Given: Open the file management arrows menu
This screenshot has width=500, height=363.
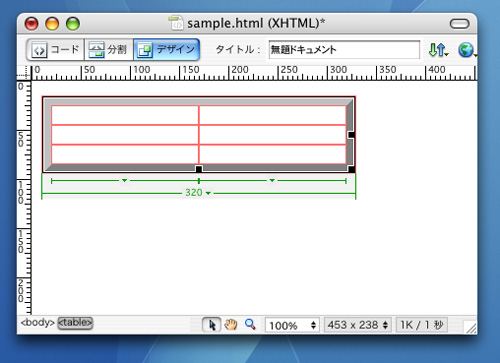Looking at the screenshot, I should coord(438,50).
